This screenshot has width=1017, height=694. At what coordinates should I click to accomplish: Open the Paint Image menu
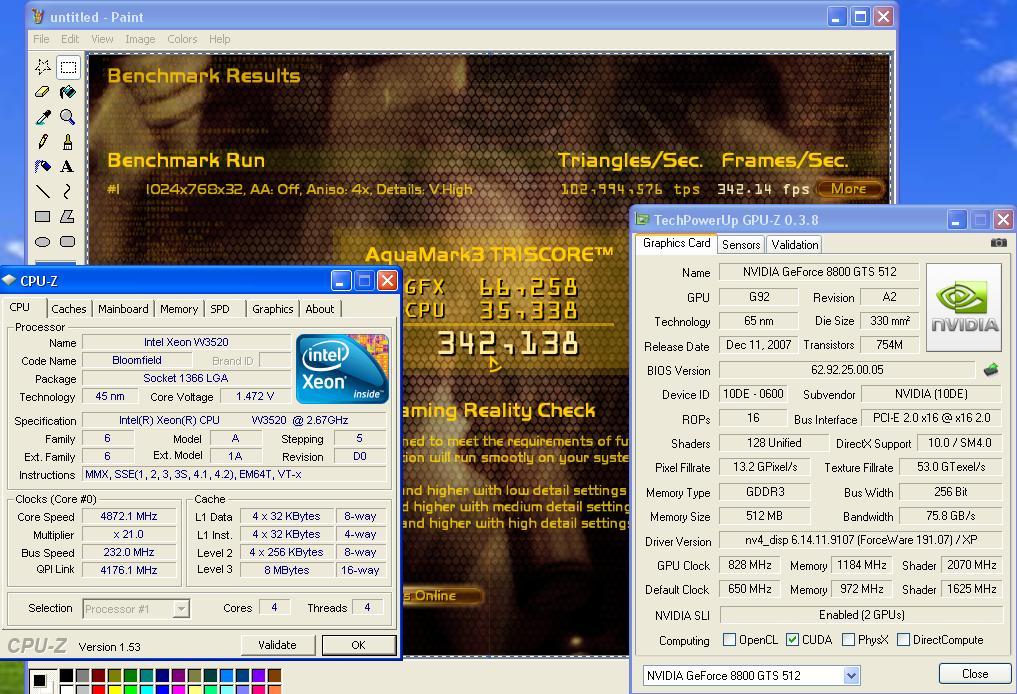click(140, 39)
